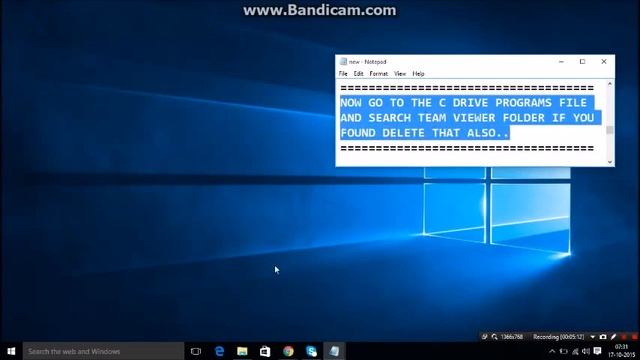This screenshot has width=640, height=360.
Task: Show hidden system tray icons
Action: (x=552, y=351)
